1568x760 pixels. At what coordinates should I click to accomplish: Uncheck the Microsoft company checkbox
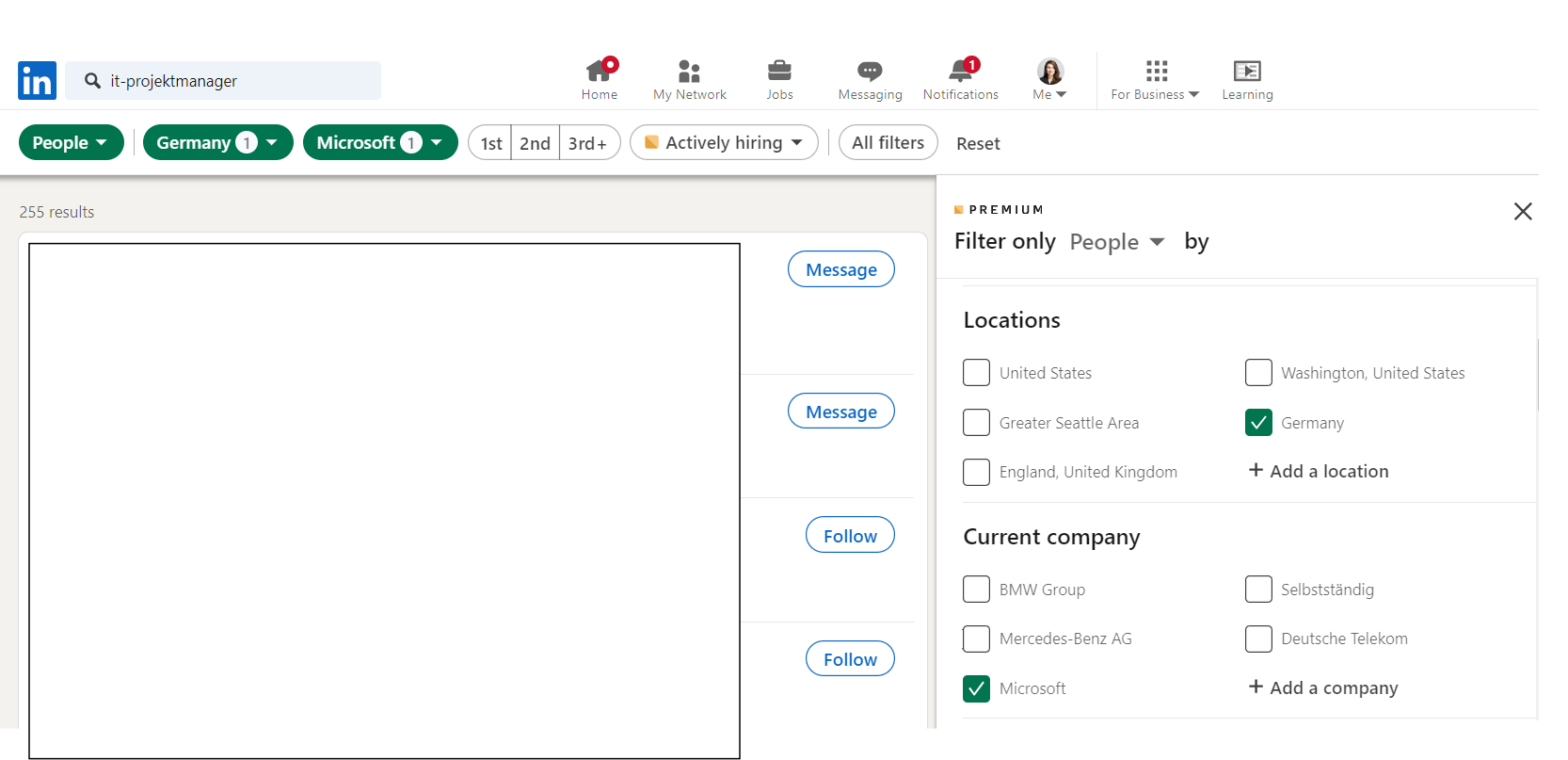[976, 688]
